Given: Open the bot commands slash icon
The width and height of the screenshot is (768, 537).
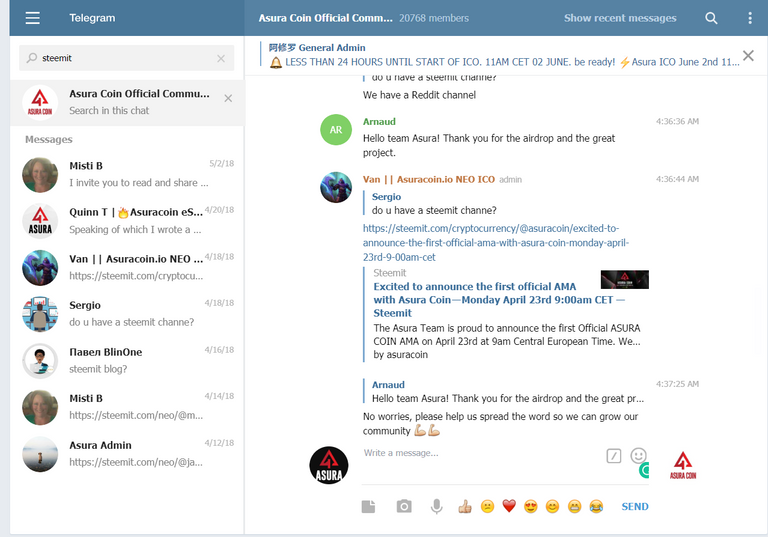Looking at the screenshot, I should pyautogui.click(x=614, y=456).
